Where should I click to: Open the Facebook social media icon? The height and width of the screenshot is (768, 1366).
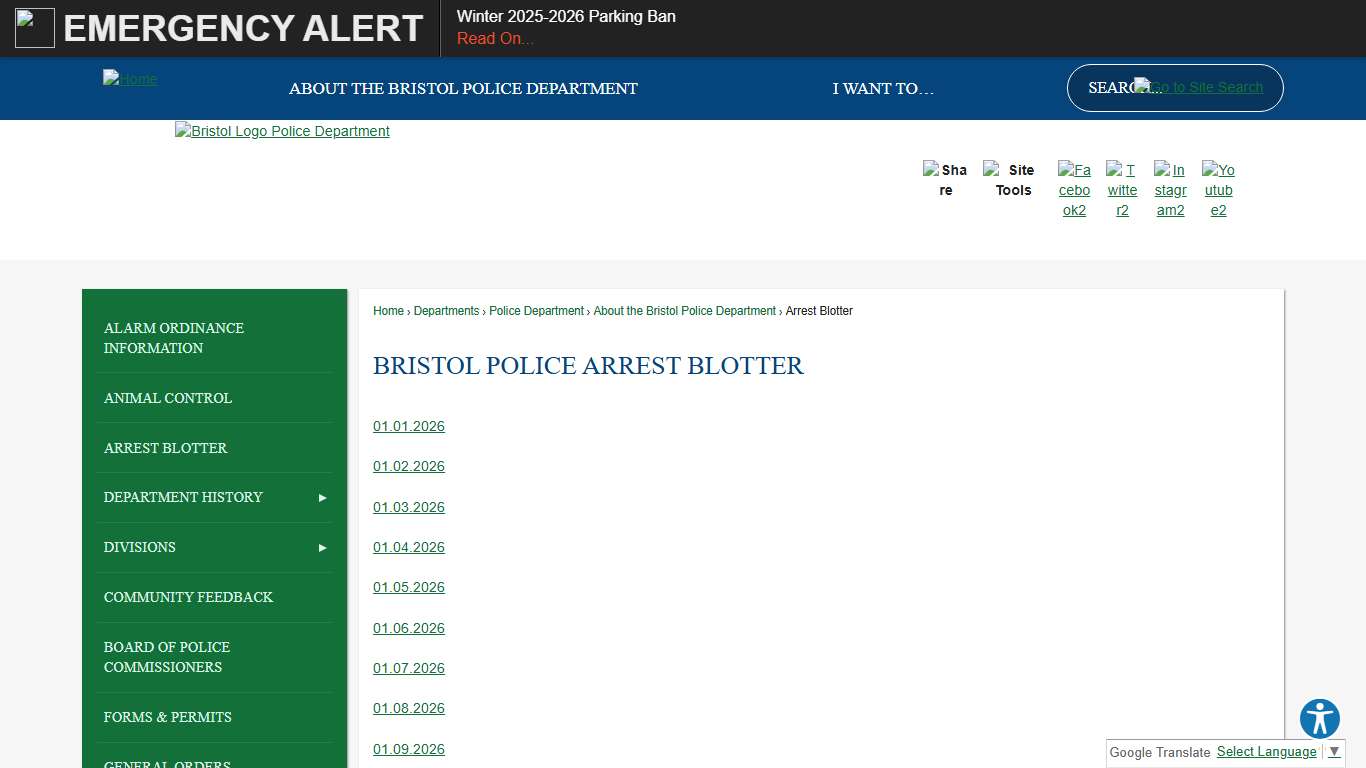(x=1074, y=190)
